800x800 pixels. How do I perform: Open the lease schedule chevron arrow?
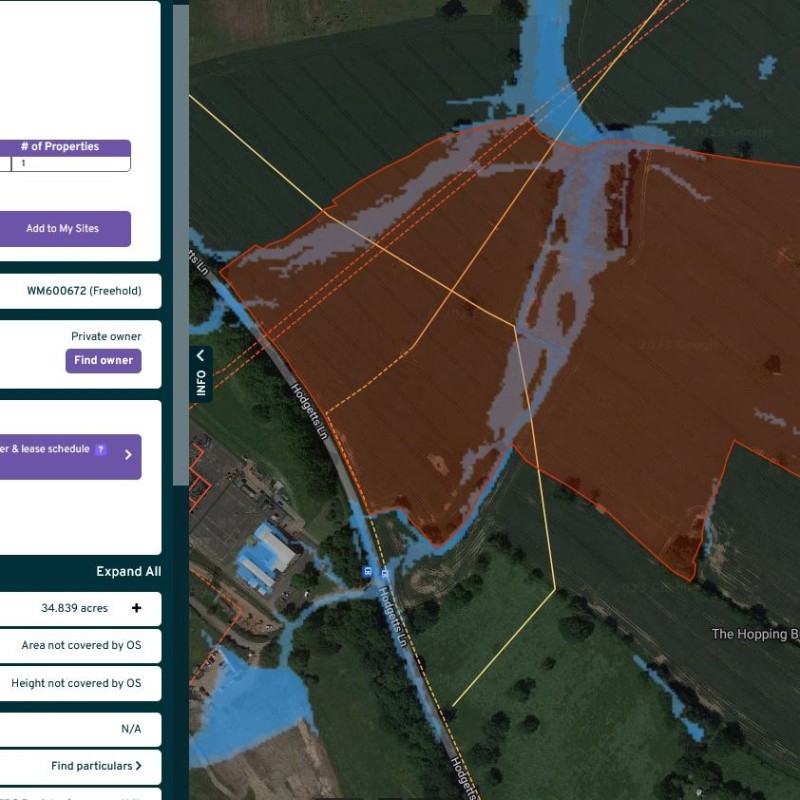pyautogui.click(x=128, y=455)
